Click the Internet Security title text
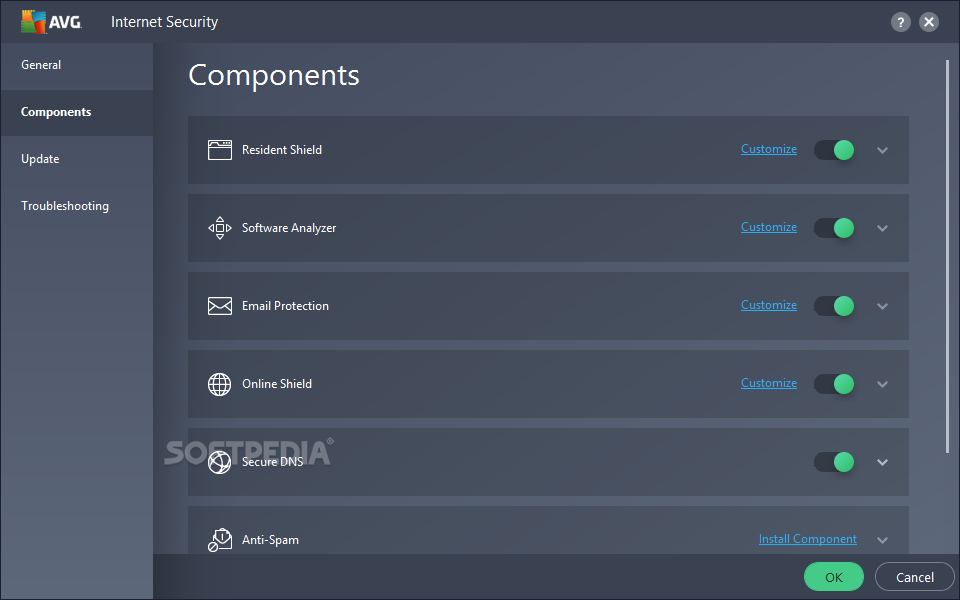The height and width of the screenshot is (600, 960). pyautogui.click(x=164, y=22)
